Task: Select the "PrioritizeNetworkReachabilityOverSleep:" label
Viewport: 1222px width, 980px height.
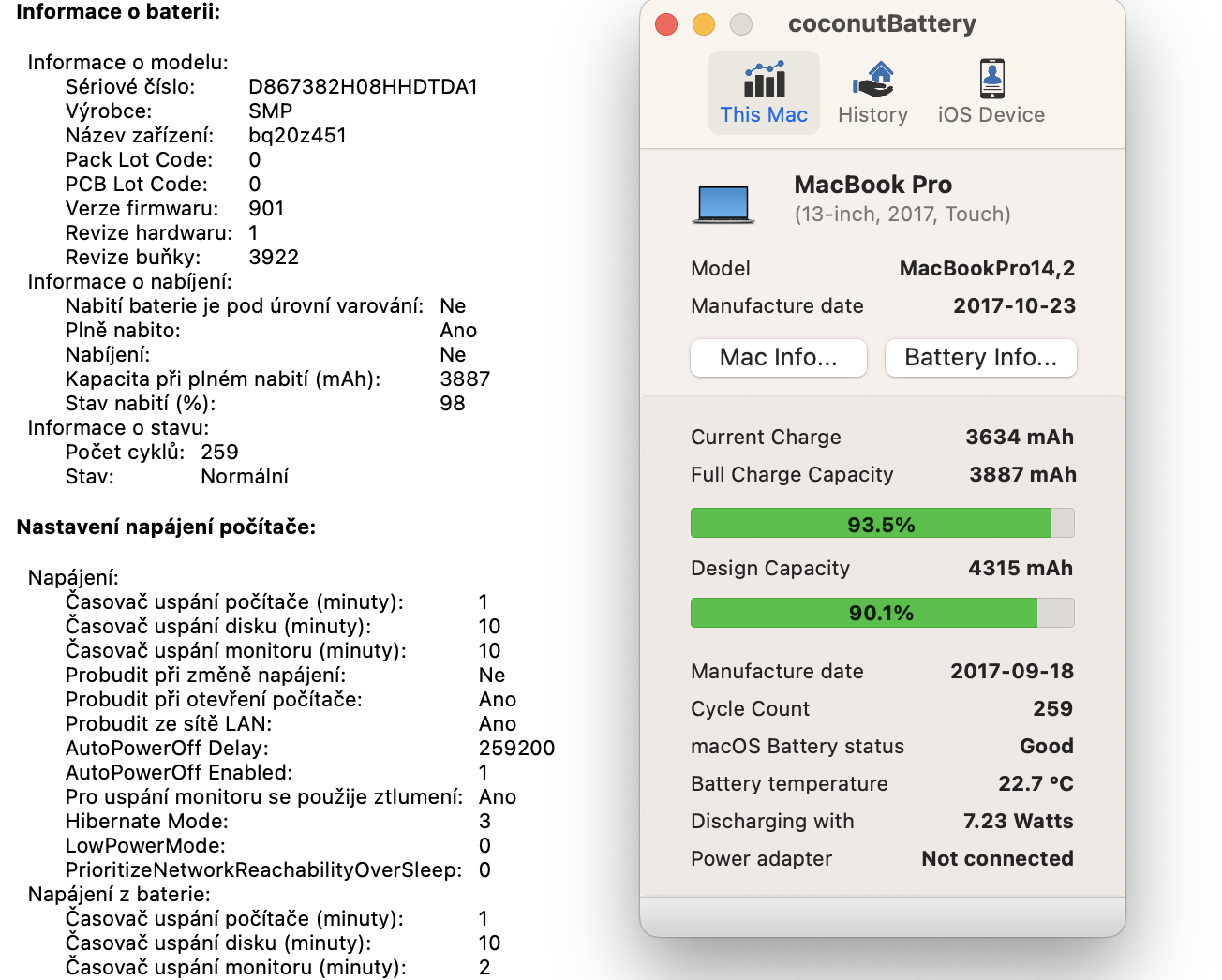Action: click(x=263, y=870)
